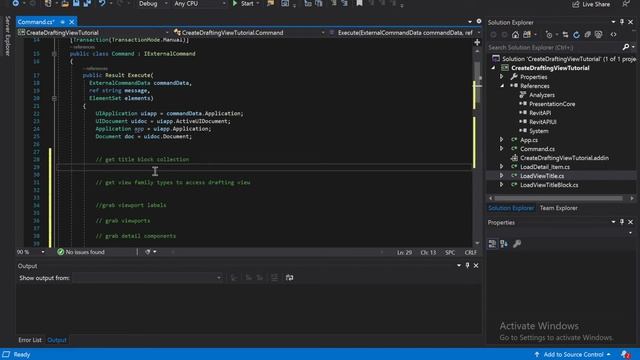This screenshot has height=360, width=640.
Task: Click the Solution Explorer horizontal scrollbar
Action: (559, 198)
